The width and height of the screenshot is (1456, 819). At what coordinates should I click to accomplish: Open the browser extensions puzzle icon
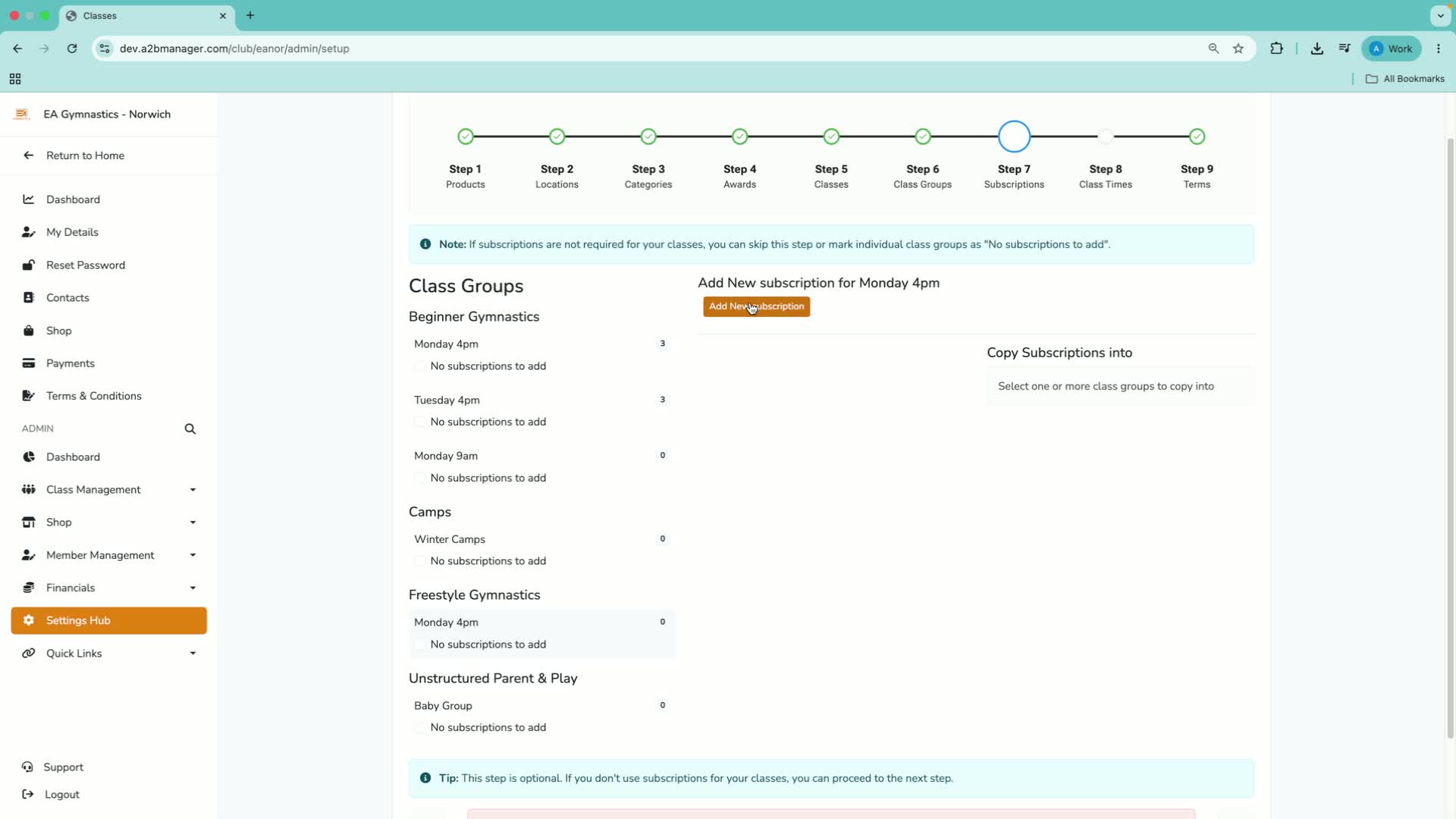click(1277, 49)
